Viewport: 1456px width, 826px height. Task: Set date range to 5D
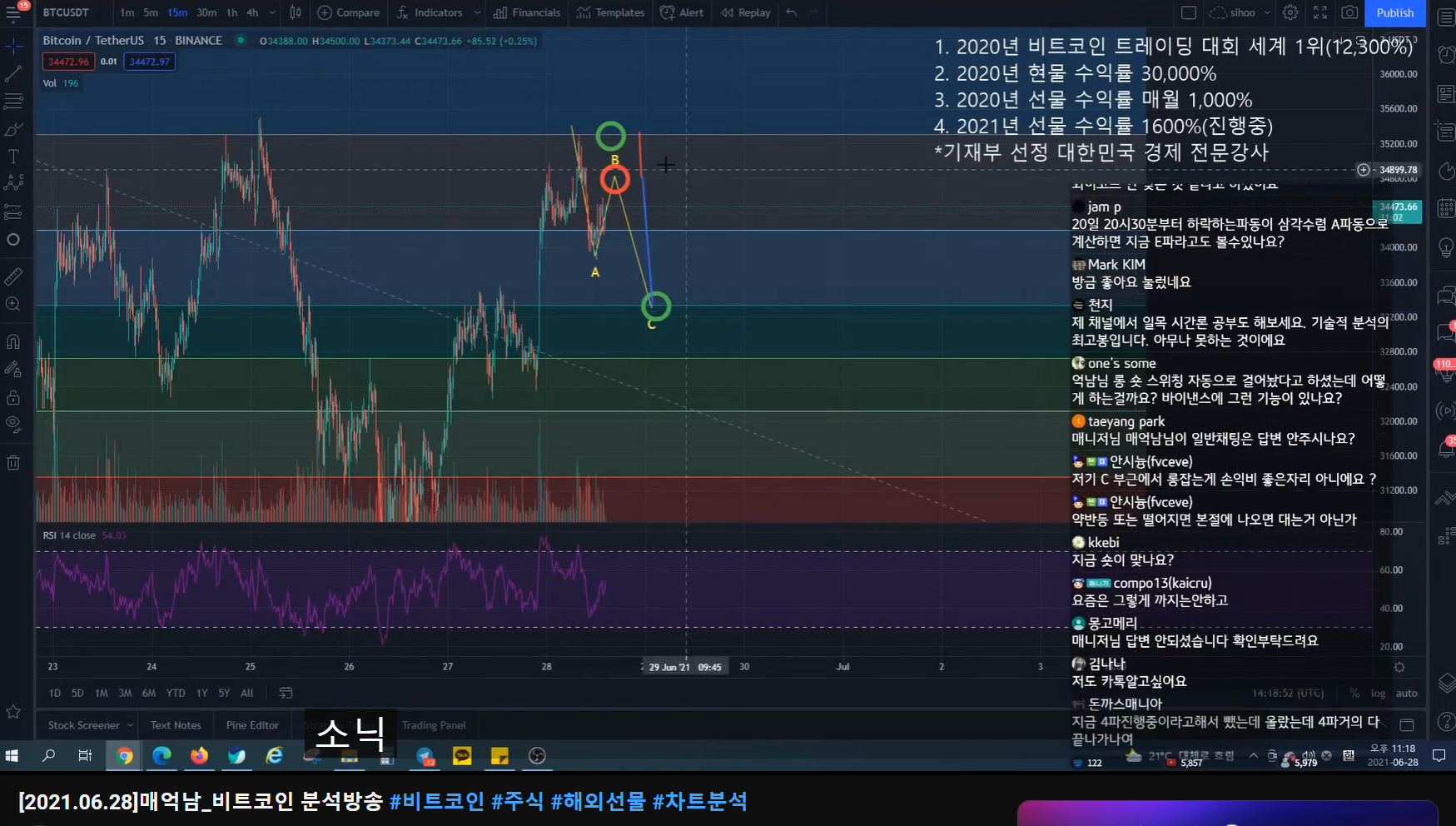tap(77, 693)
